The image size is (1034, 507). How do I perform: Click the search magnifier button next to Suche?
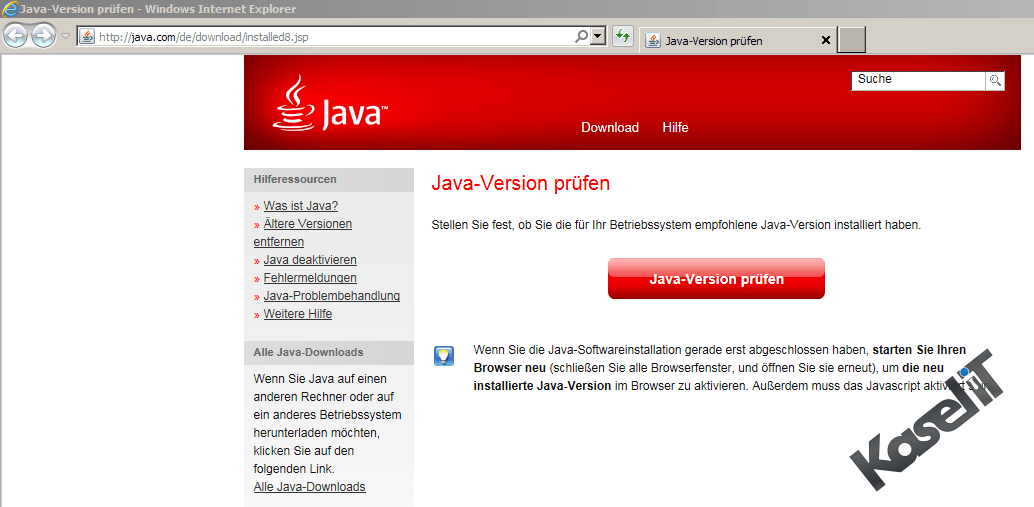(x=995, y=81)
